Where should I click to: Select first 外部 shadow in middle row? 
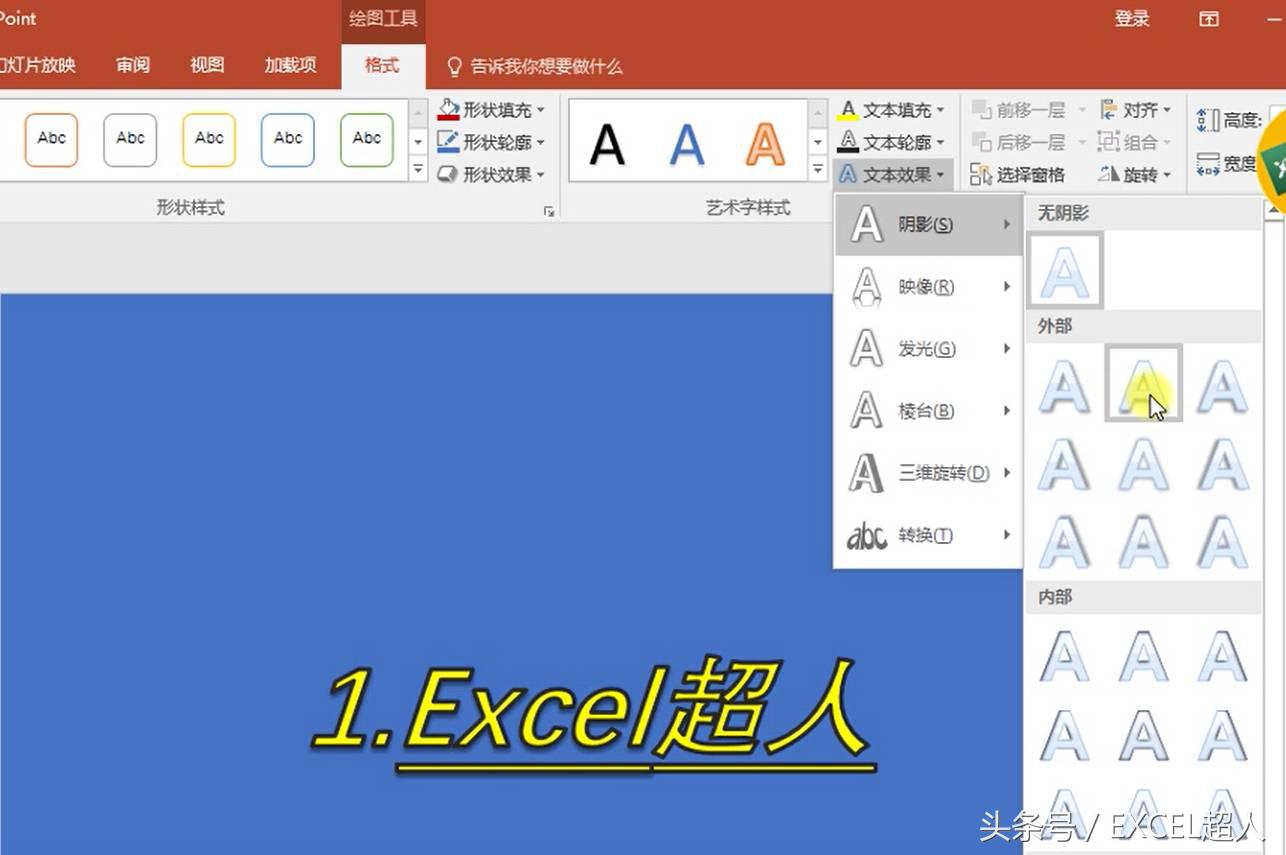[x=1065, y=463]
